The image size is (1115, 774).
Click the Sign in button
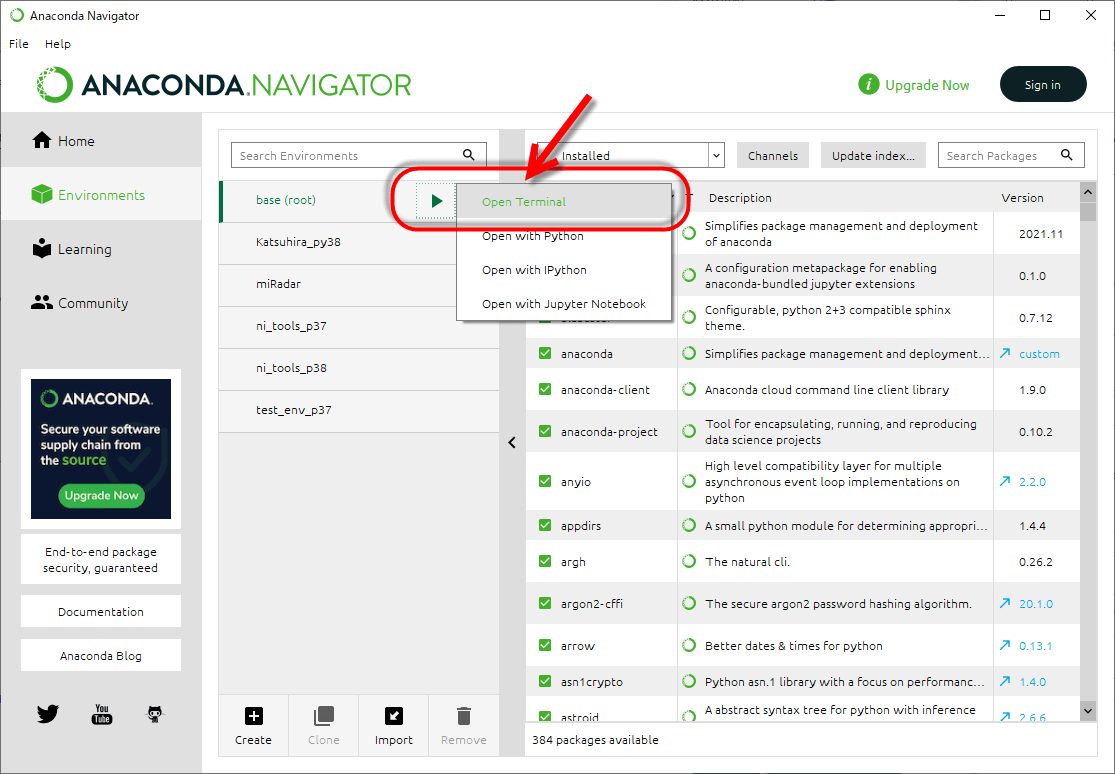tap(1042, 84)
